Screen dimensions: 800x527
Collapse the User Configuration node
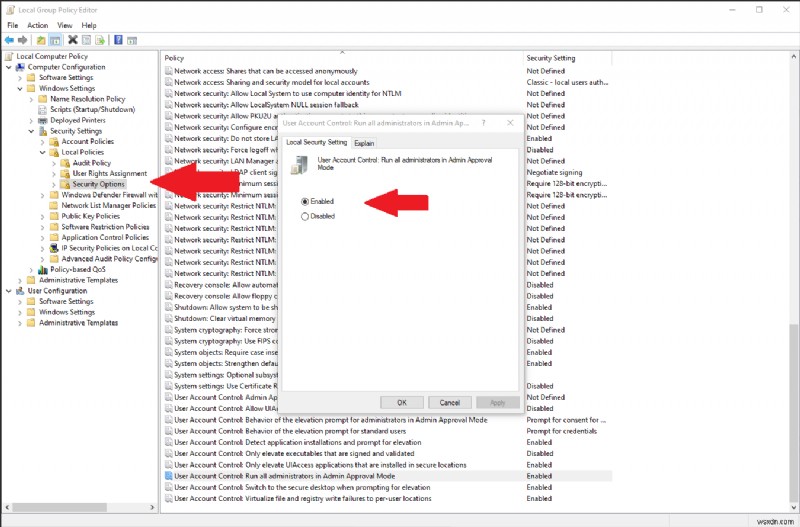9,291
